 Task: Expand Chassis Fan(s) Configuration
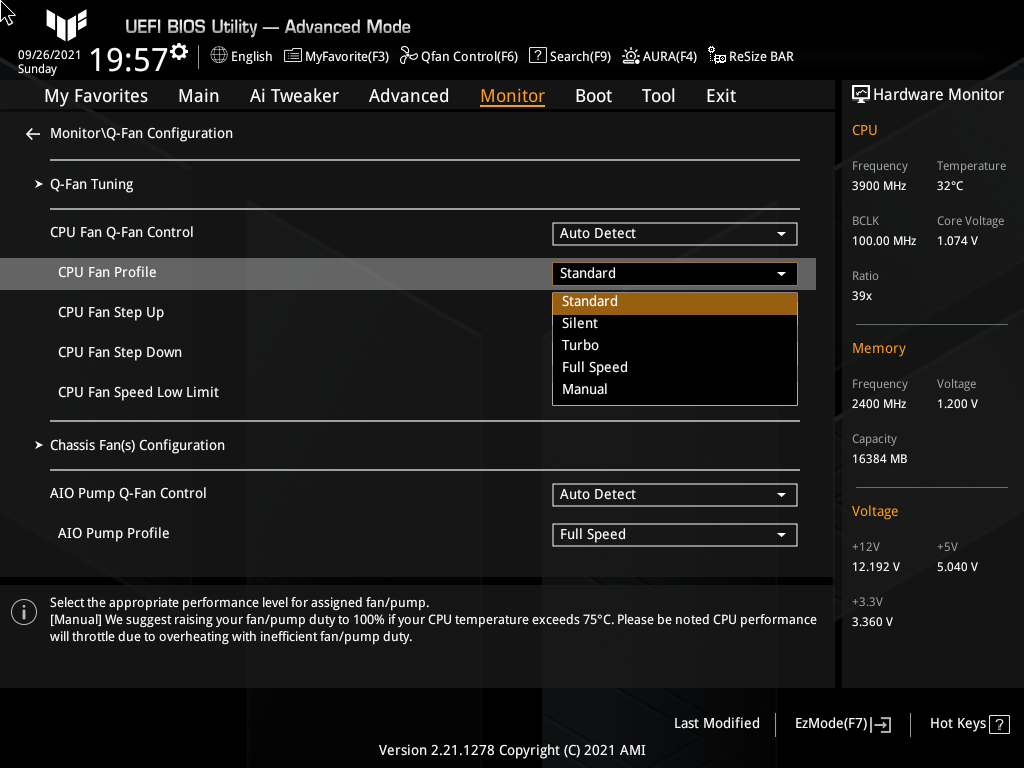point(137,445)
